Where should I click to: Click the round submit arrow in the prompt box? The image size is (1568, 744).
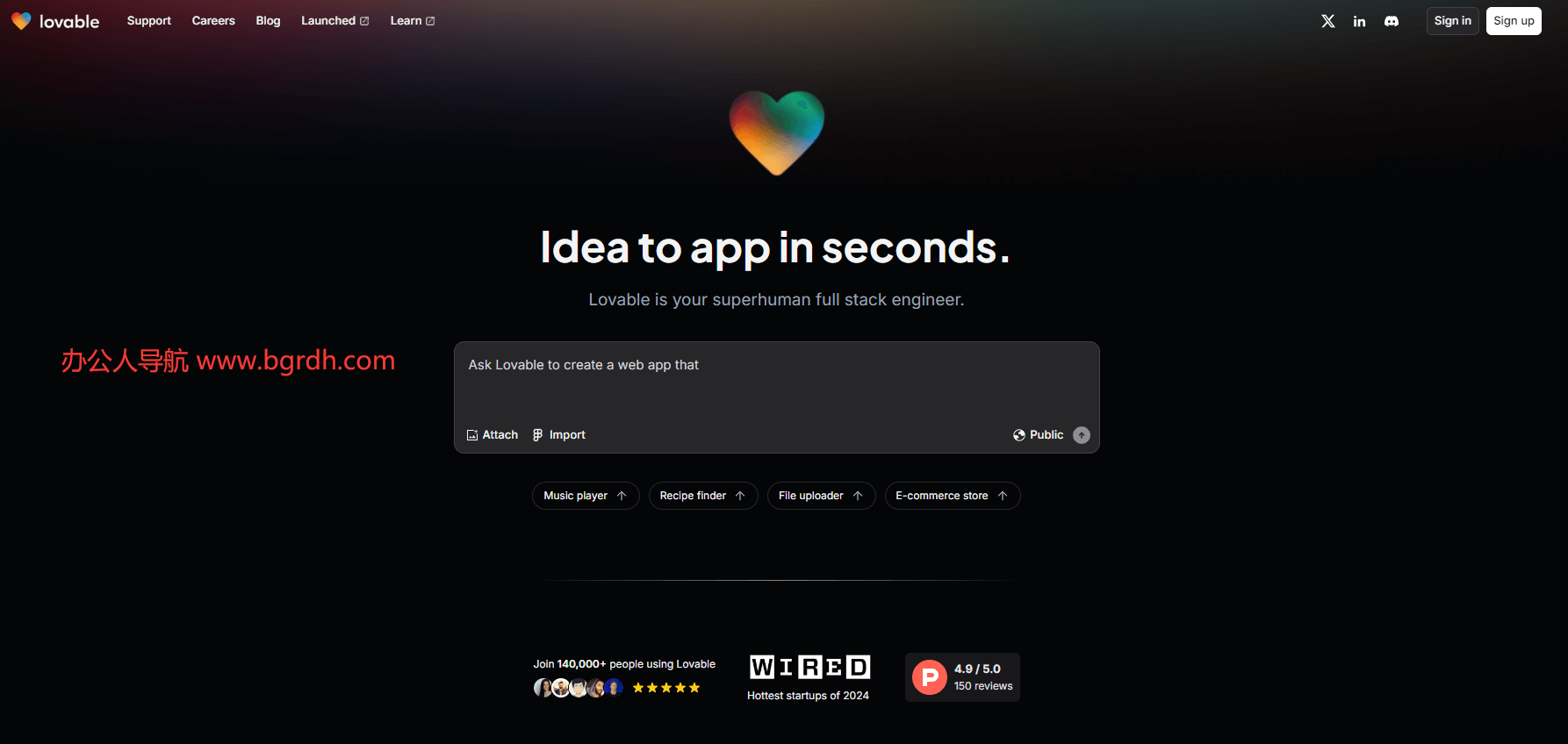tap(1082, 435)
